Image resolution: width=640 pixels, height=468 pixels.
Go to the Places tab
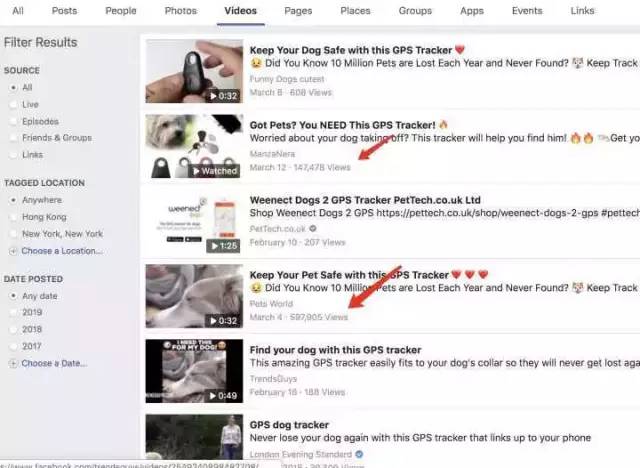(356, 11)
